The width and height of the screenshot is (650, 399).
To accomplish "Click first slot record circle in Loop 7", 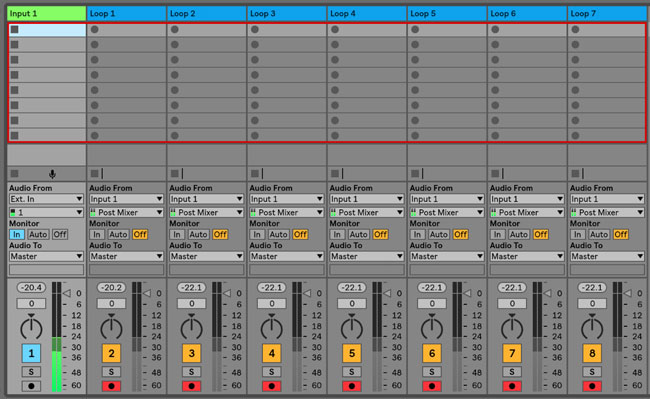I will 575,29.
